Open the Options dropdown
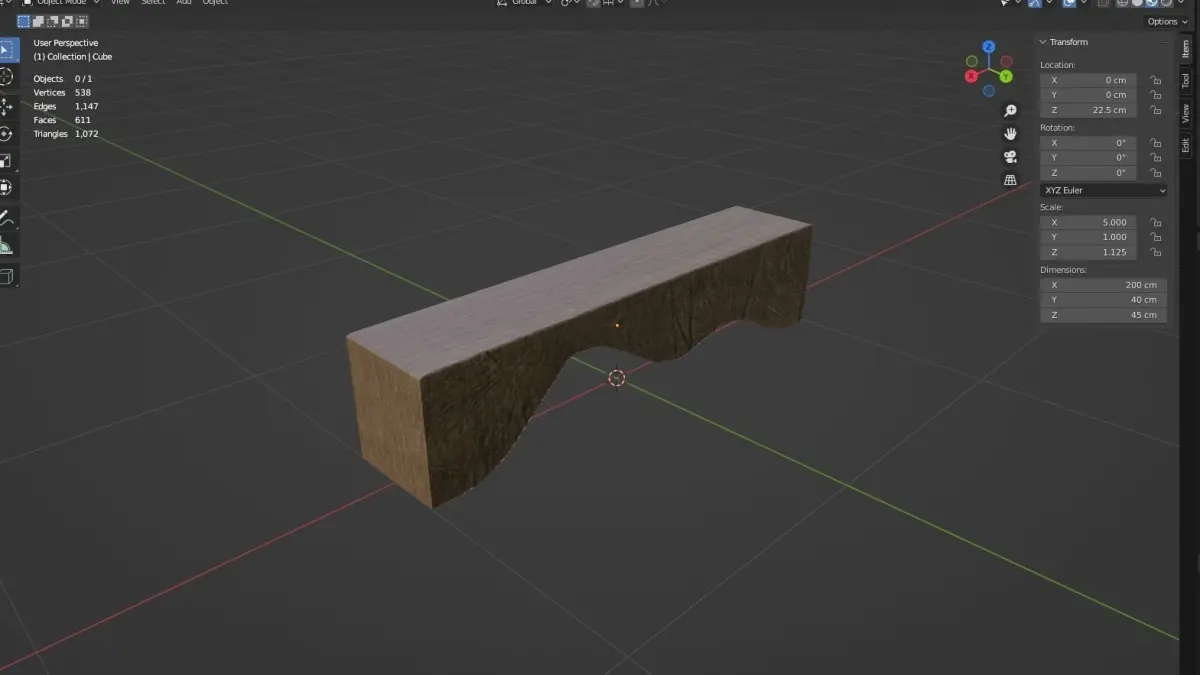 click(1168, 21)
